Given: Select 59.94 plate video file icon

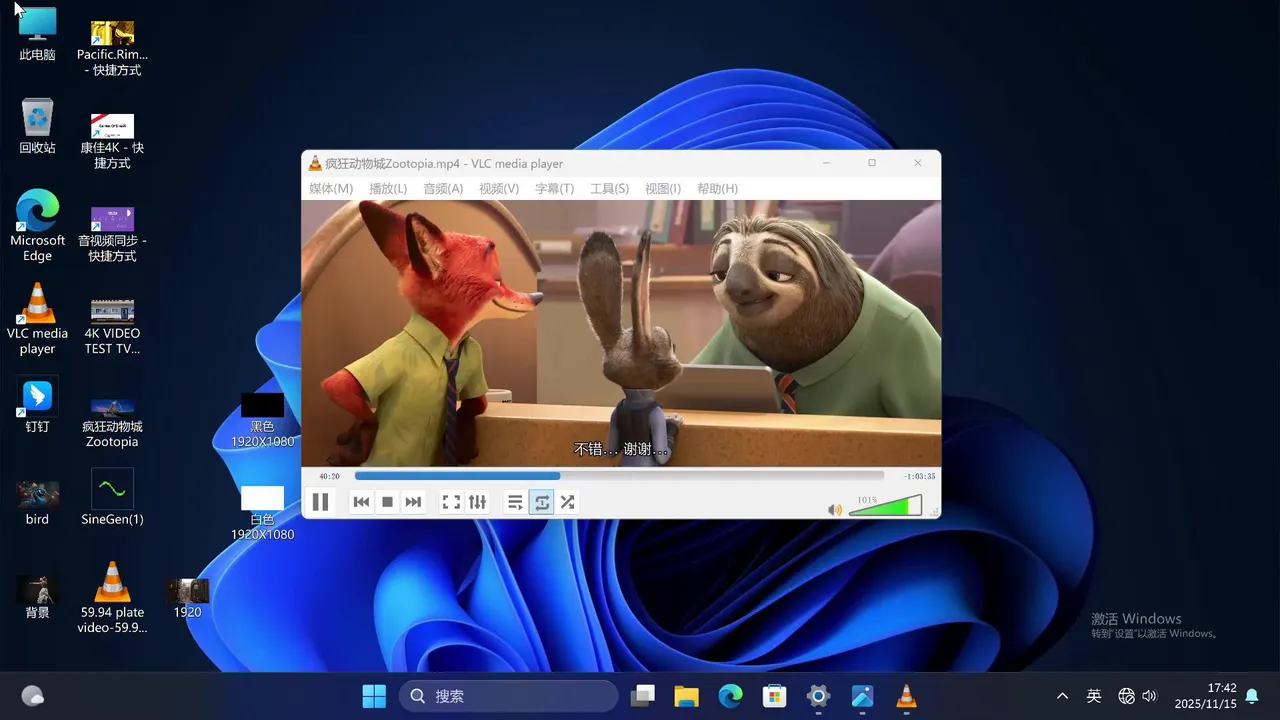Looking at the screenshot, I should tap(112, 597).
